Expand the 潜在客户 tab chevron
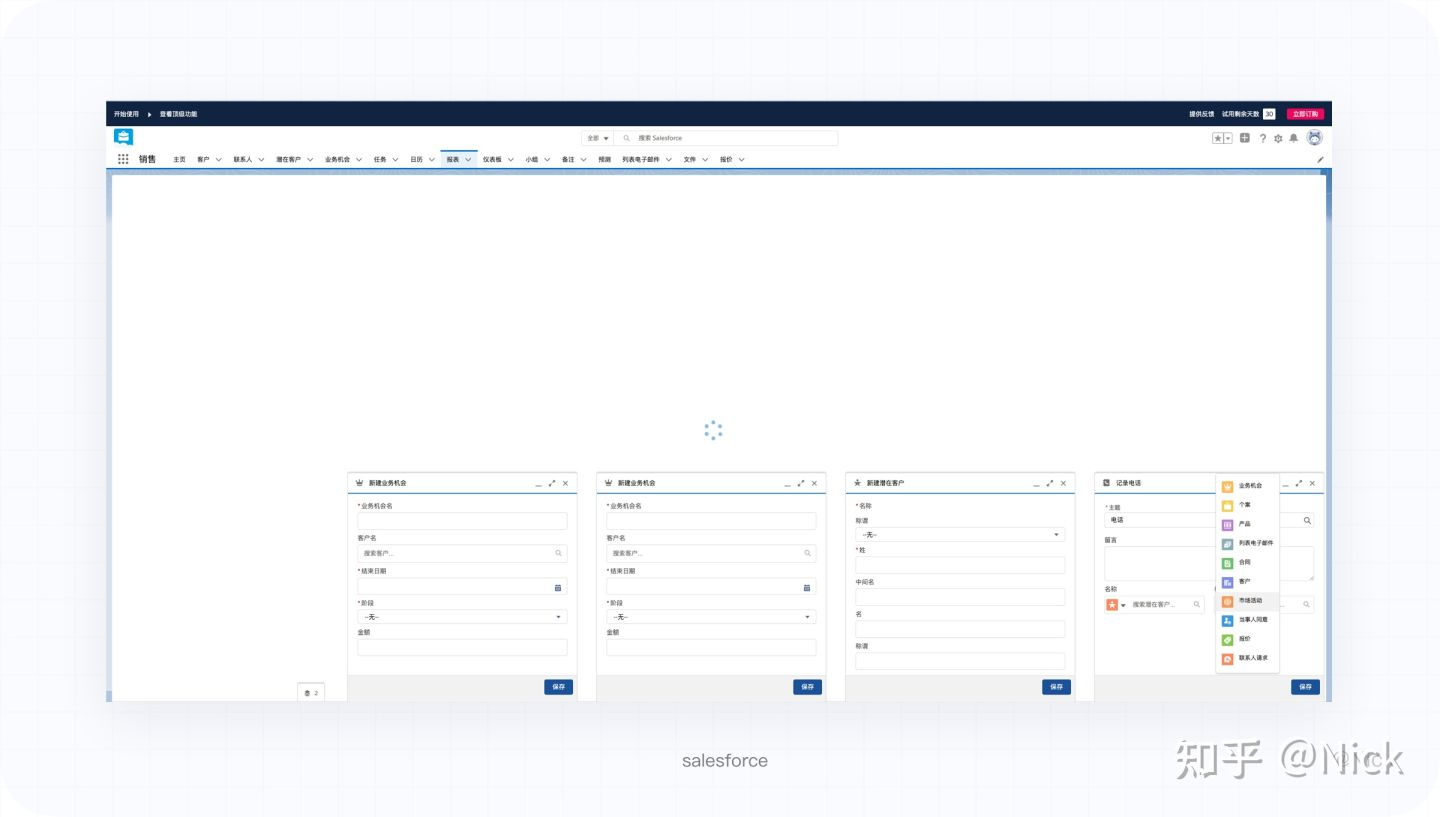The image size is (1440, 817). click(x=310, y=159)
